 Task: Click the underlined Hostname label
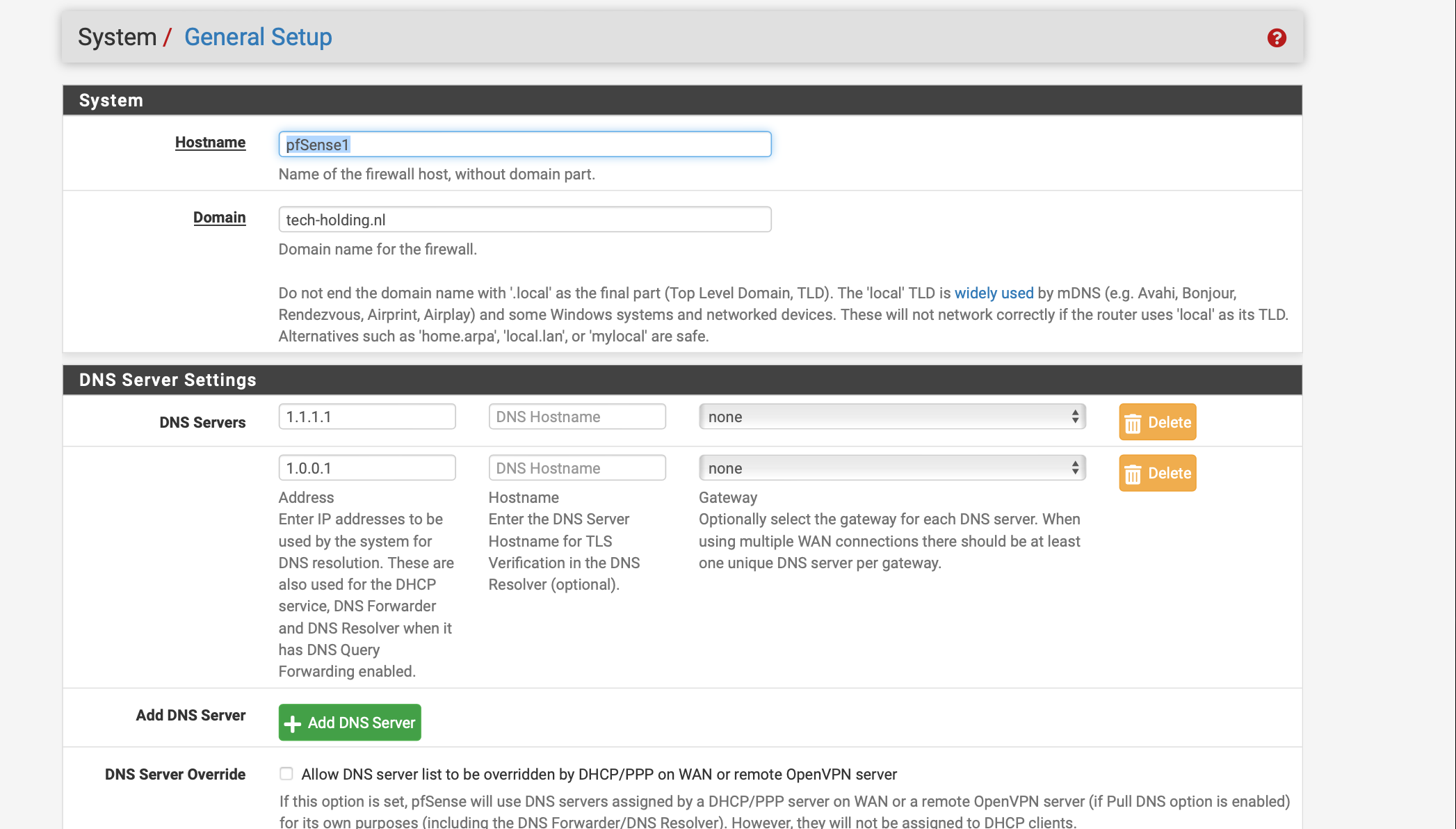[210, 142]
